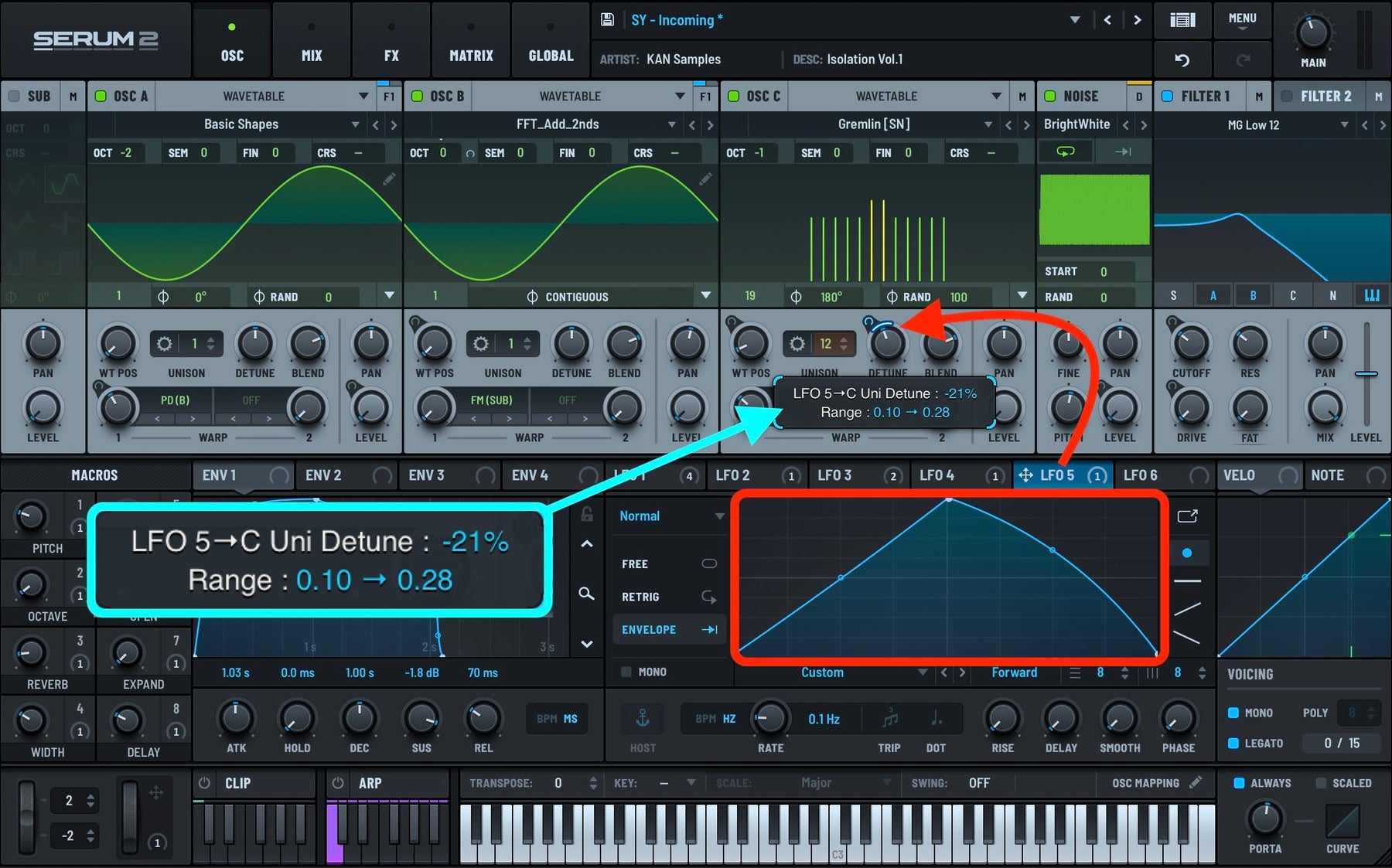Toggle NOISE oscillator on/off

(1050, 96)
